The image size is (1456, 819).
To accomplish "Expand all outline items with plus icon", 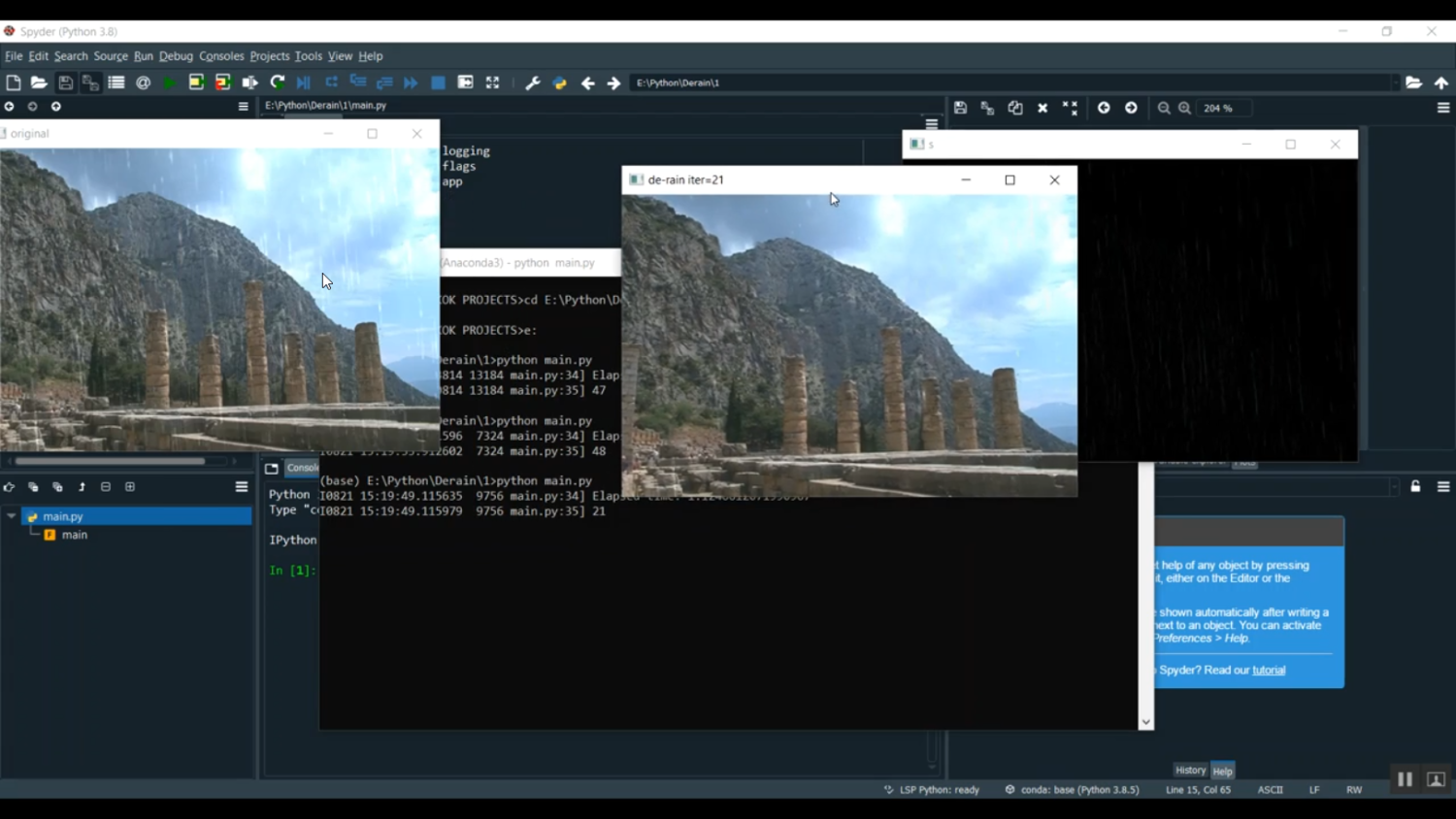I will coord(130,487).
